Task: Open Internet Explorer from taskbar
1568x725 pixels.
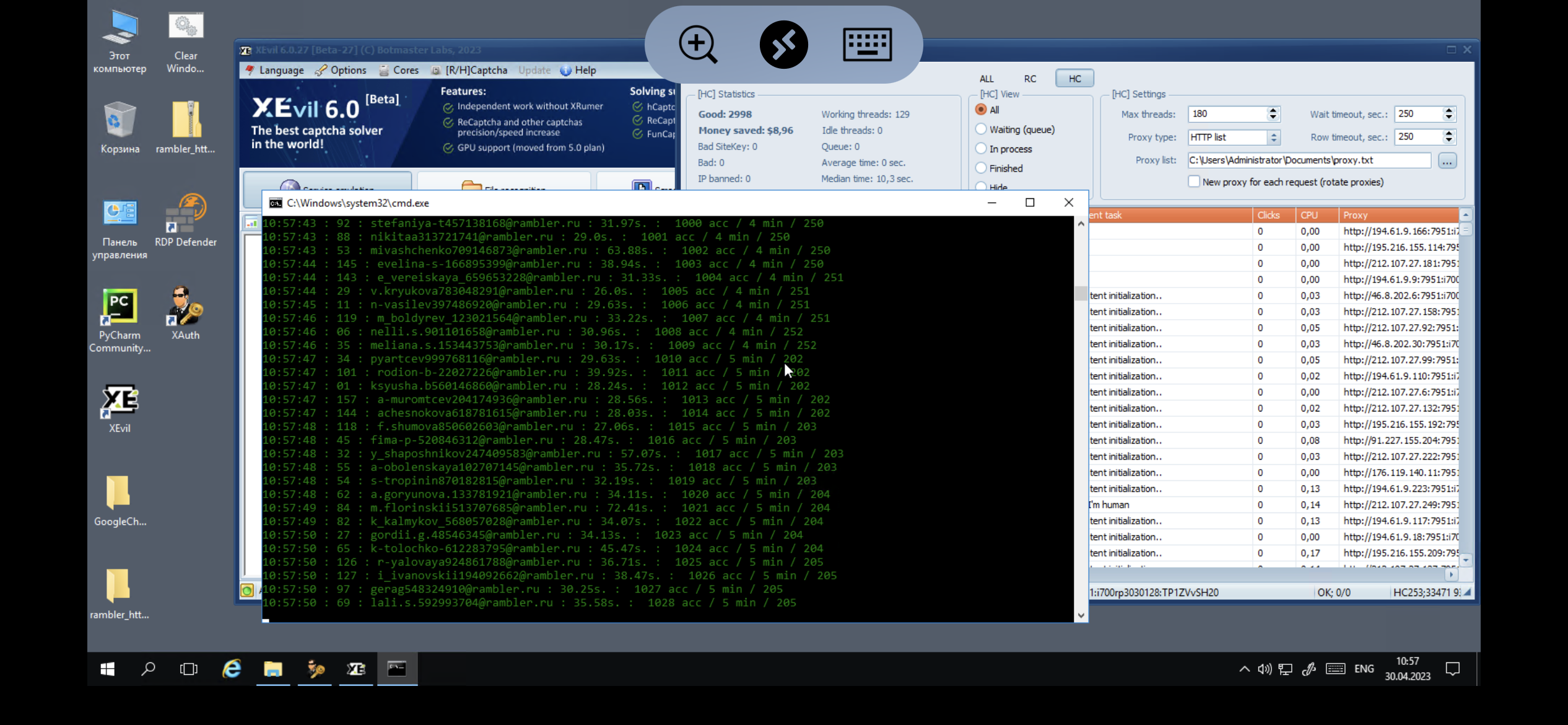Action: tap(232, 669)
